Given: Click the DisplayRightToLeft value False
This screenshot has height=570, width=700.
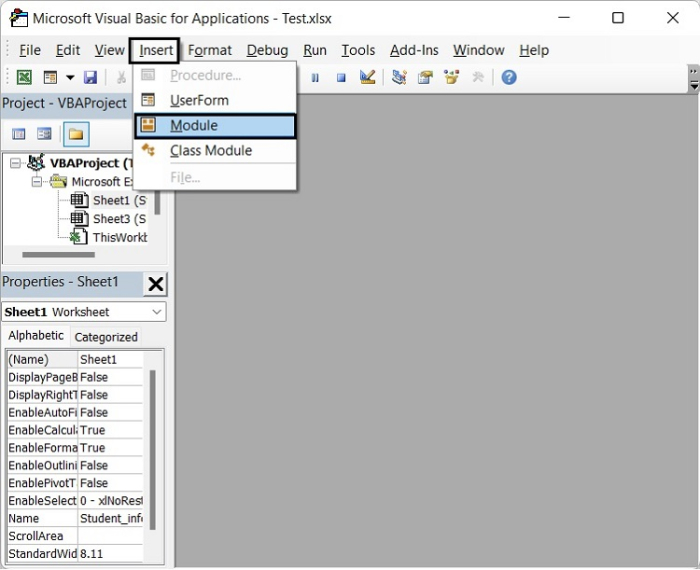Looking at the screenshot, I should click(110, 395).
